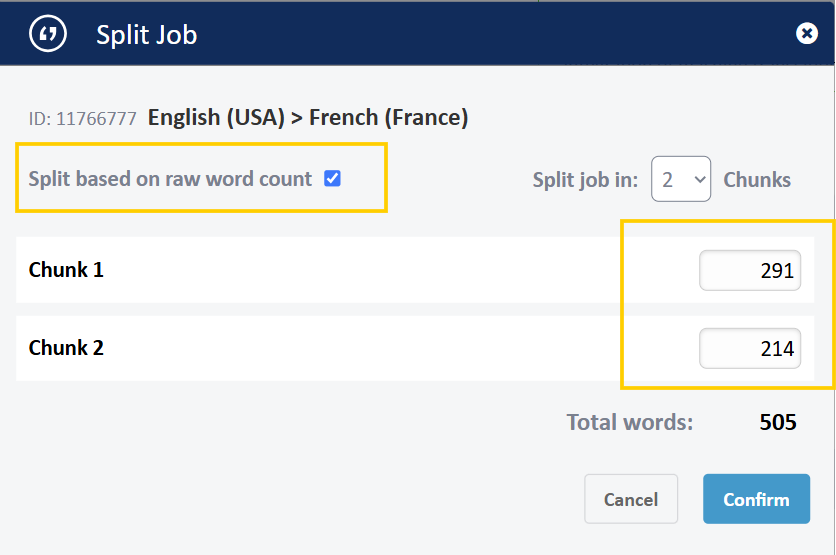Viewport: 836px width, 555px height.
Task: Select the Chunk 2 row label
Action: 66,348
